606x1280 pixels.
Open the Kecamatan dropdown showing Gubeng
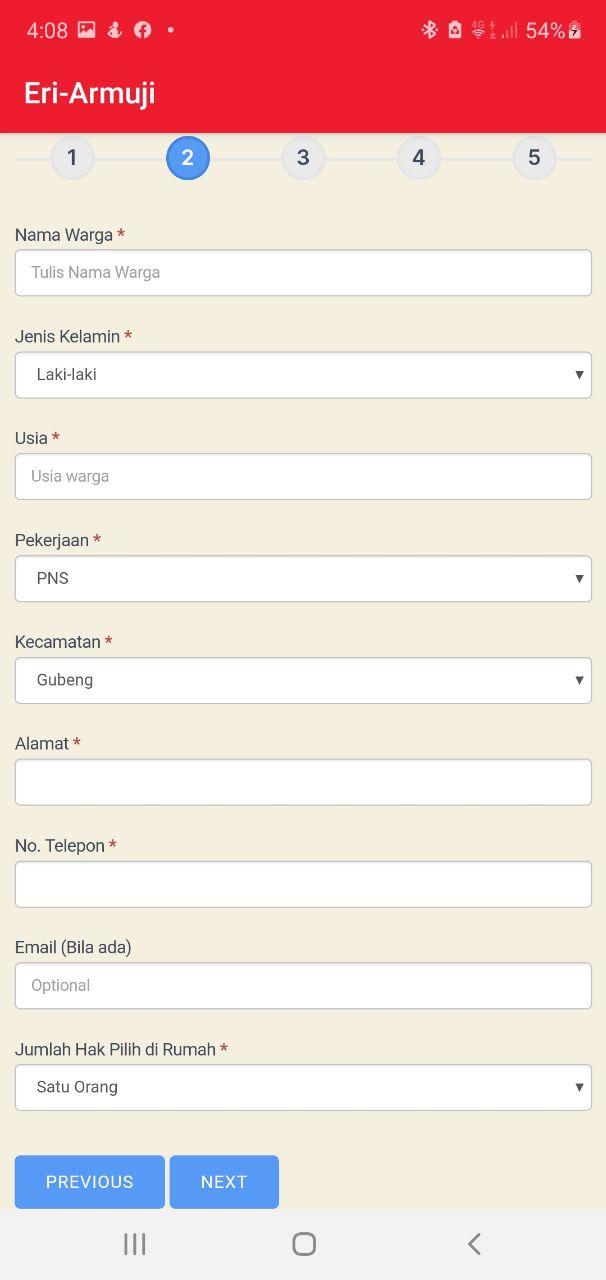click(303, 680)
